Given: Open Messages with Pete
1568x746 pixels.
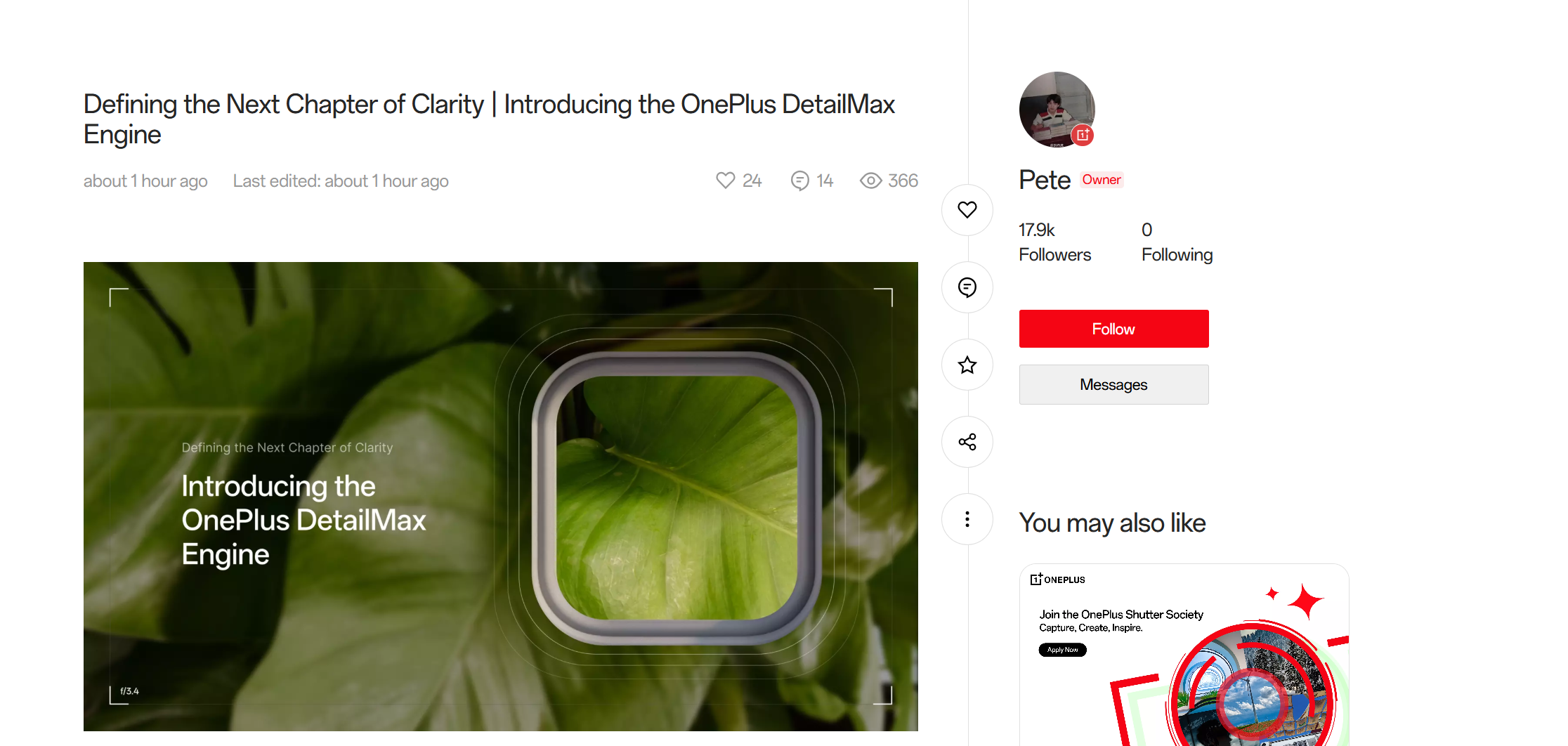Looking at the screenshot, I should coord(1113,384).
